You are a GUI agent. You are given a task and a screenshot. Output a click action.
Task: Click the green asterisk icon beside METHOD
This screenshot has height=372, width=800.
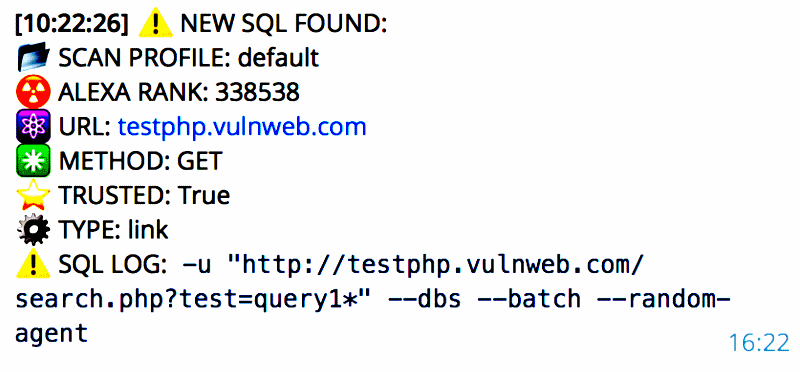tap(33, 161)
